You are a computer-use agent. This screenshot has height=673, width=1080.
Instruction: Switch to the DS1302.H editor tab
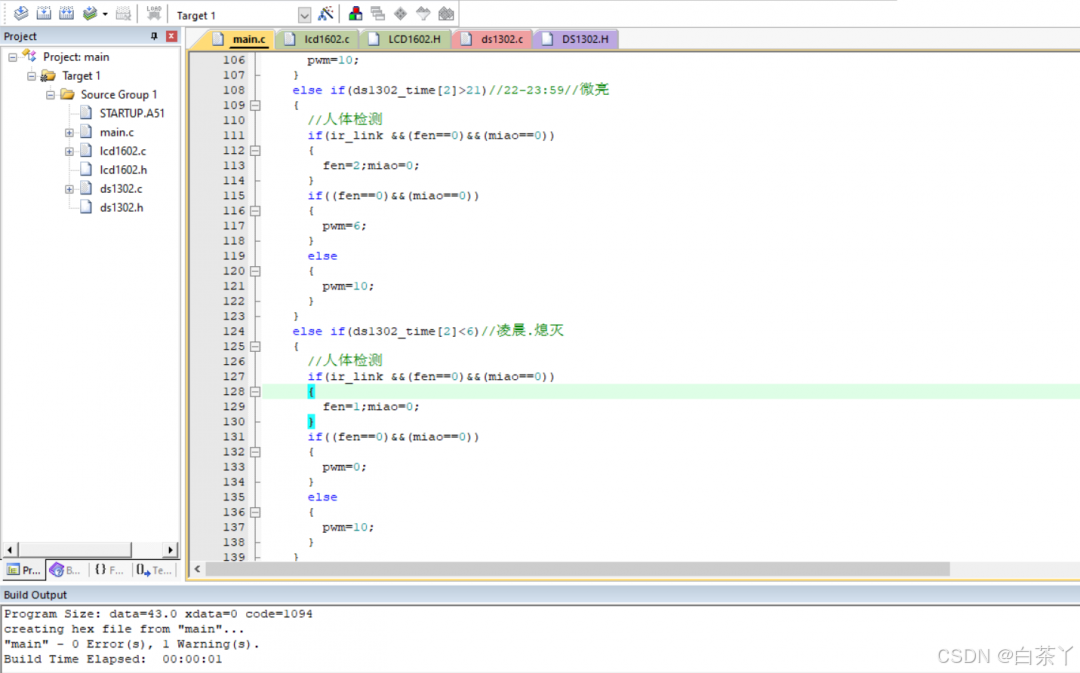583,39
